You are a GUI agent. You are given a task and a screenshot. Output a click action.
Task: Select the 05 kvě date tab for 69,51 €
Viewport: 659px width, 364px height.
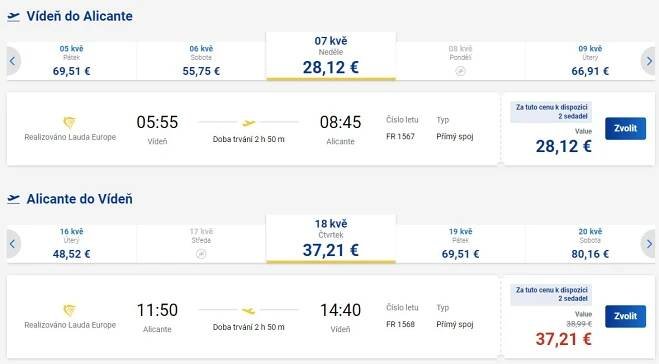71,61
